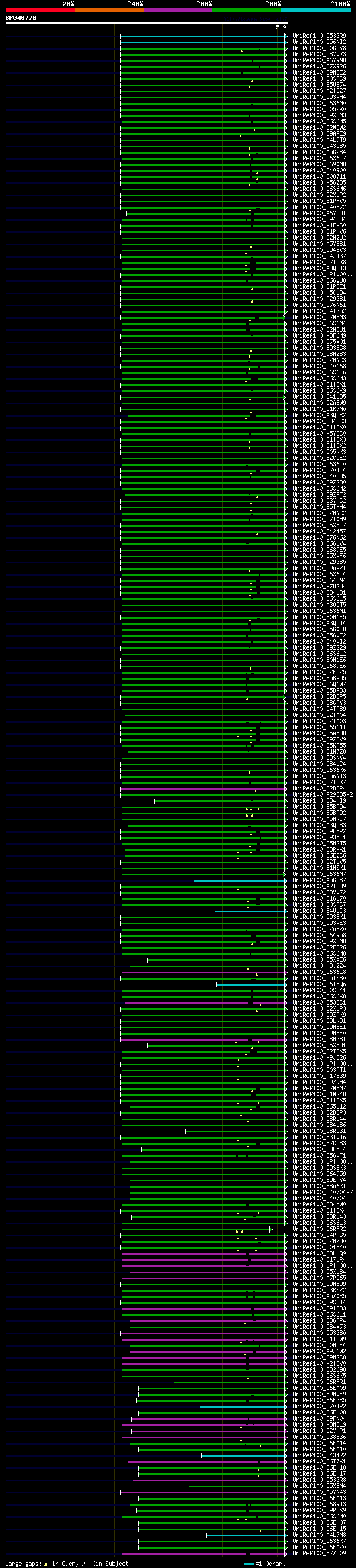Open hit UniRef100_B1PHV5
The width and height of the screenshot is (356, 1568).
[319, 201]
